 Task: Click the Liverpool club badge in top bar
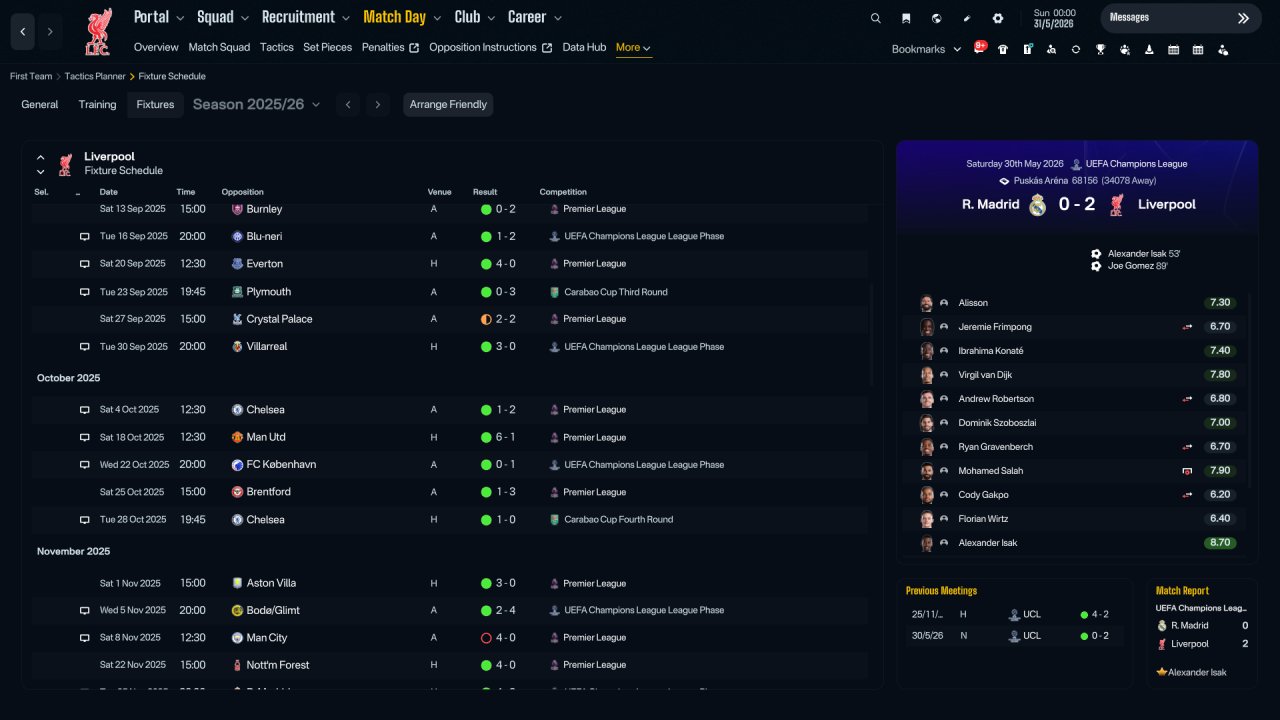(98, 32)
